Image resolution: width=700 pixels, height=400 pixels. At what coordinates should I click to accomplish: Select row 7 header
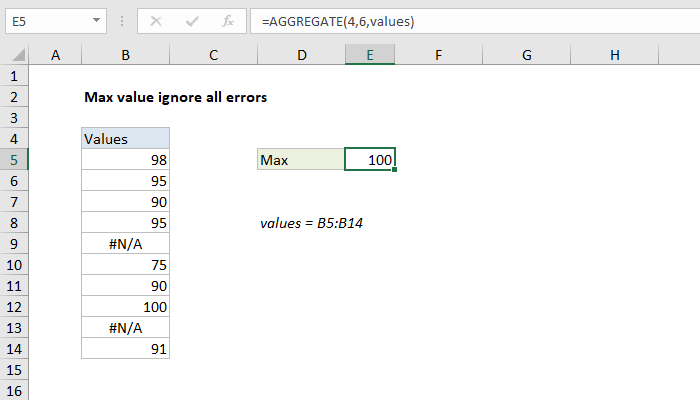[x=14, y=202]
